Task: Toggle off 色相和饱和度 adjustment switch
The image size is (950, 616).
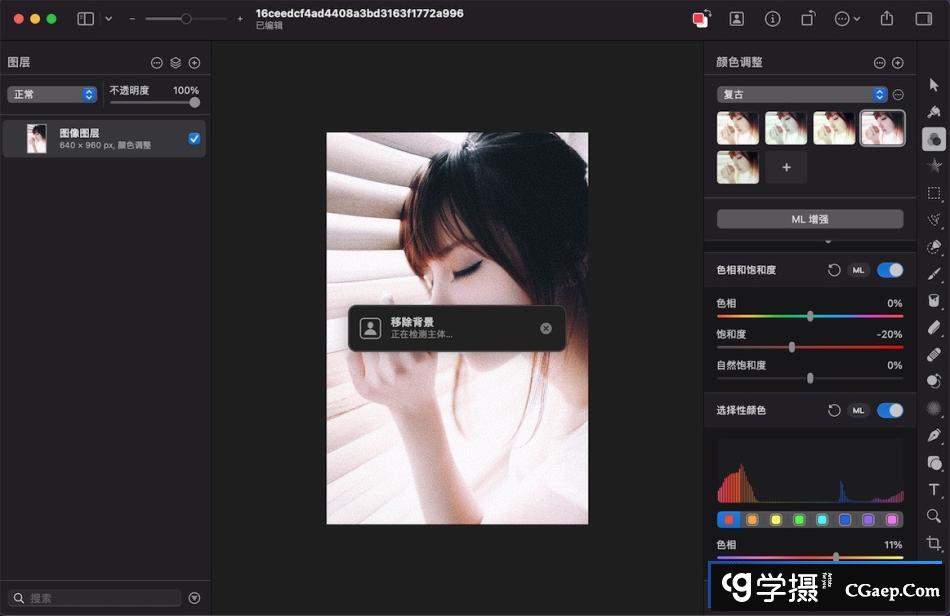Action: coord(889,270)
